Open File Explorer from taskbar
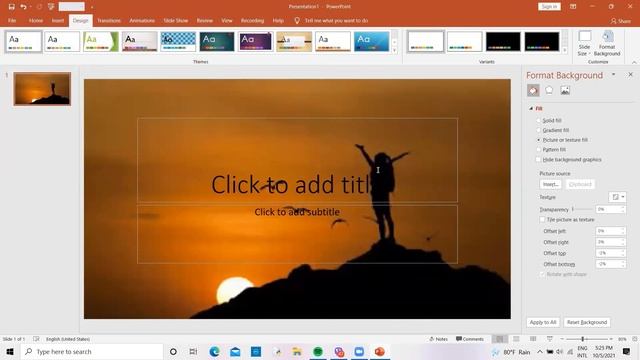The image size is (640, 360). click(x=297, y=351)
